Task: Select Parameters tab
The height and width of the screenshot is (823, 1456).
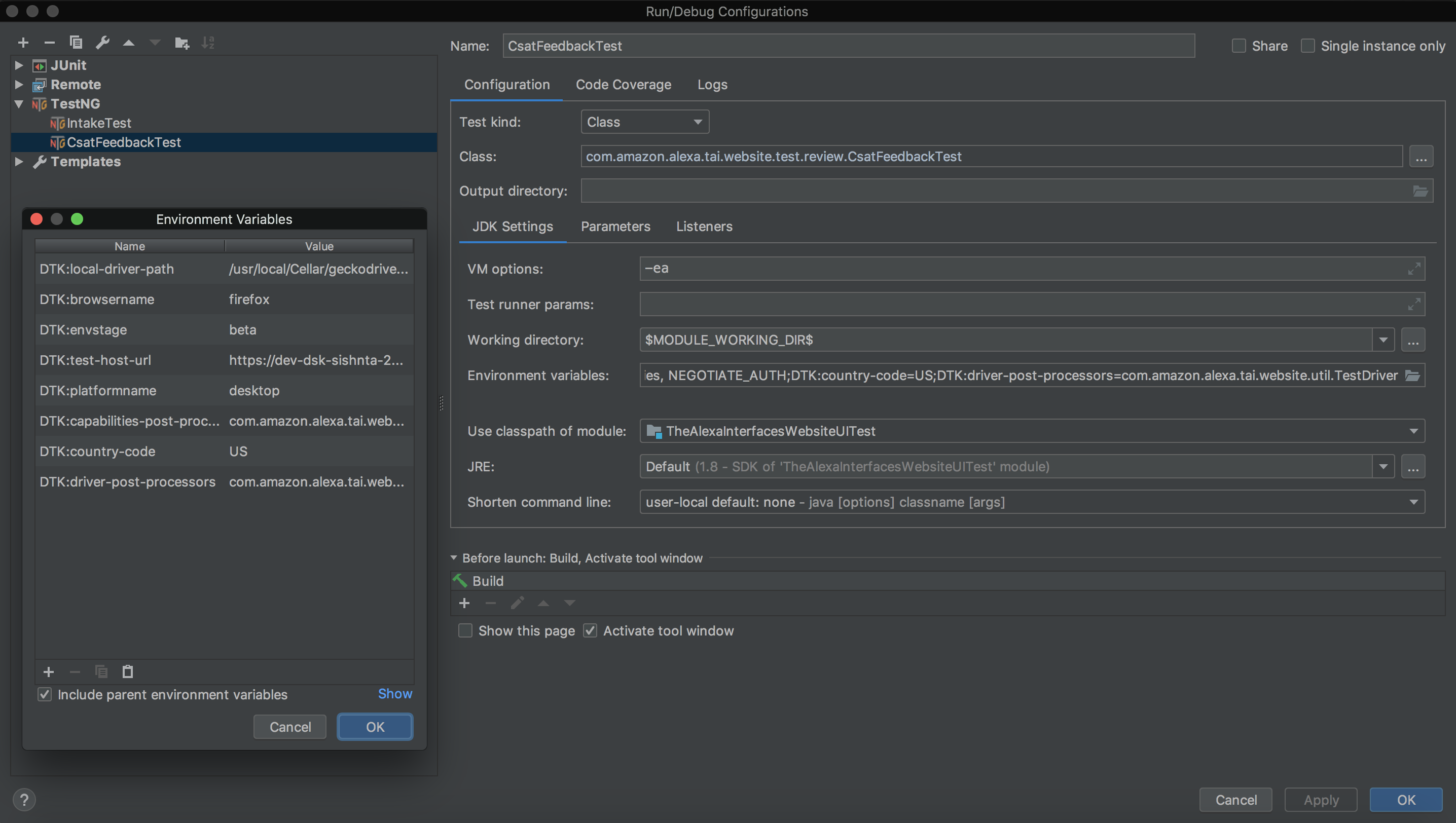Action: 615,227
